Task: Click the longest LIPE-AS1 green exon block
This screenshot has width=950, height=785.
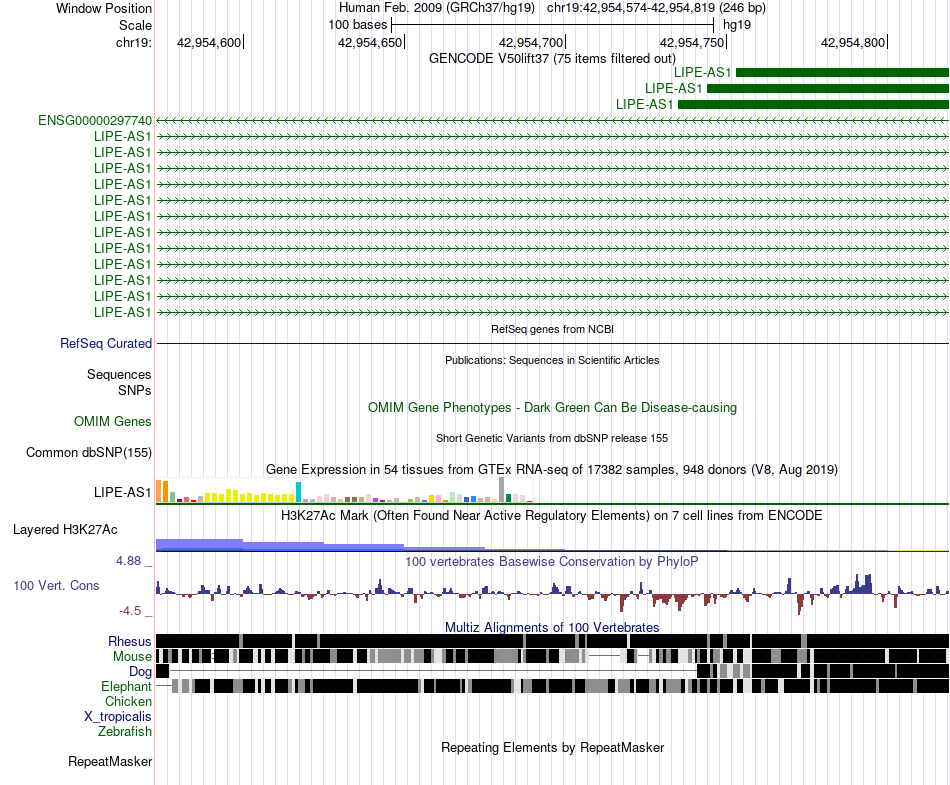Action: [x=814, y=105]
